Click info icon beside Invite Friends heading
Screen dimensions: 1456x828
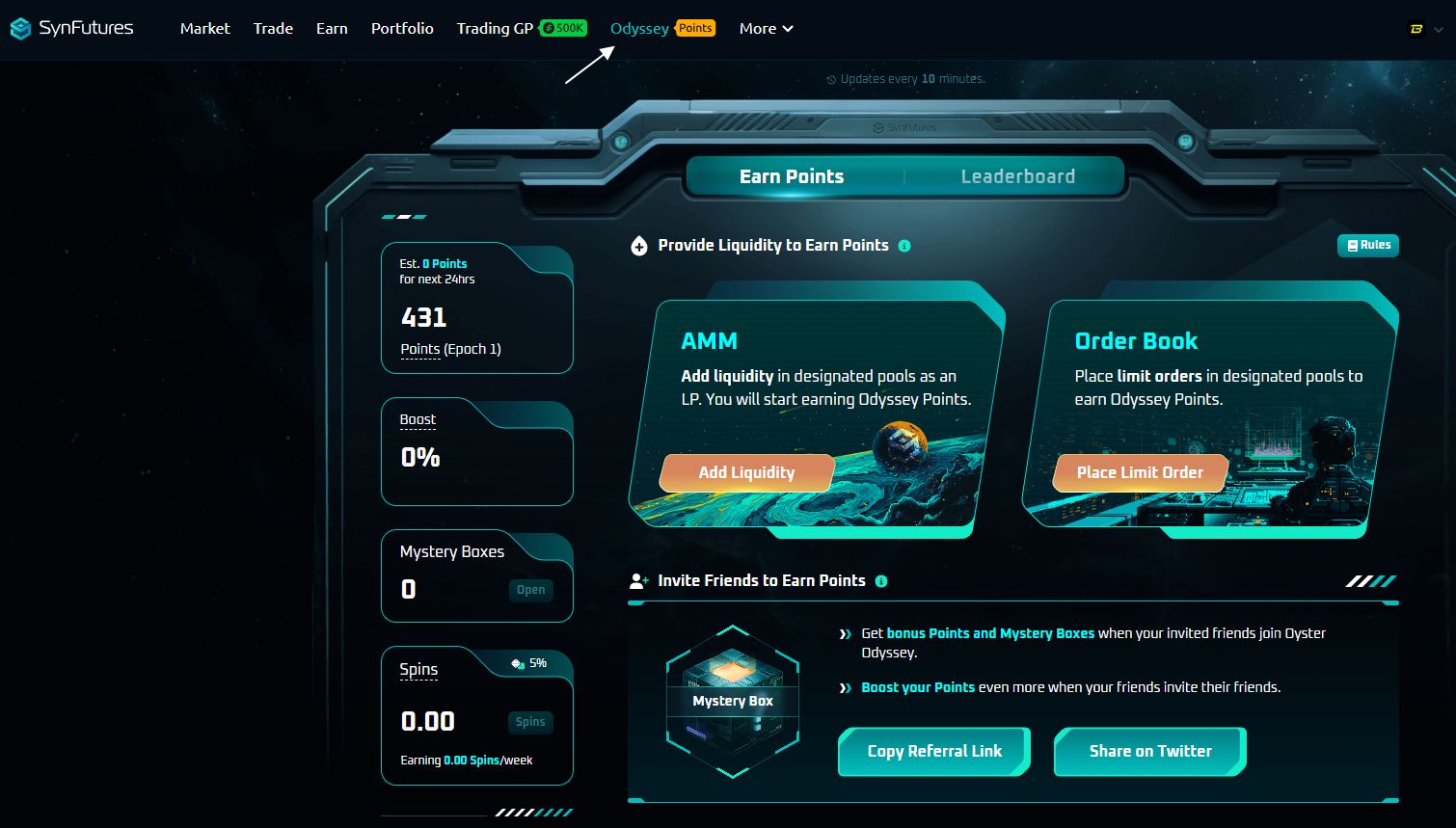881,581
